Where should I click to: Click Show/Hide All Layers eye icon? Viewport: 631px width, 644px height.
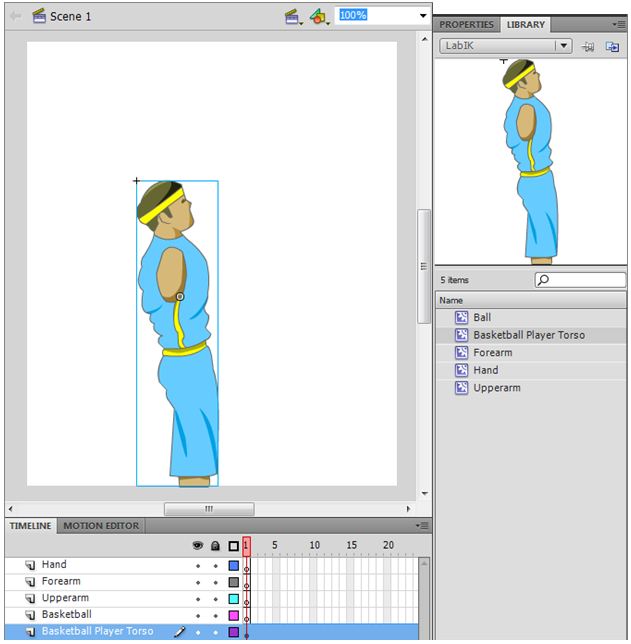point(197,546)
